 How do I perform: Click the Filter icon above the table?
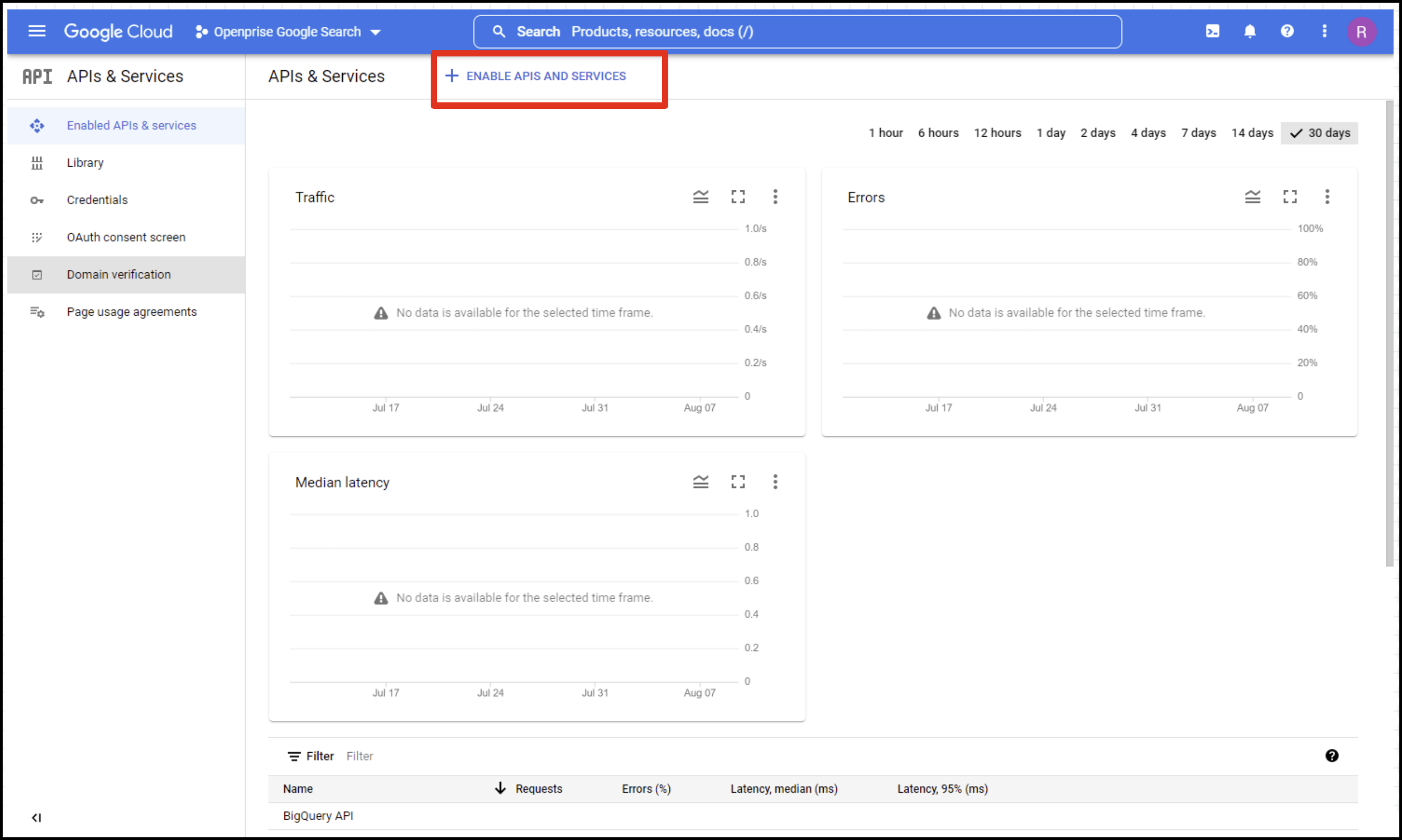pyautogui.click(x=294, y=757)
